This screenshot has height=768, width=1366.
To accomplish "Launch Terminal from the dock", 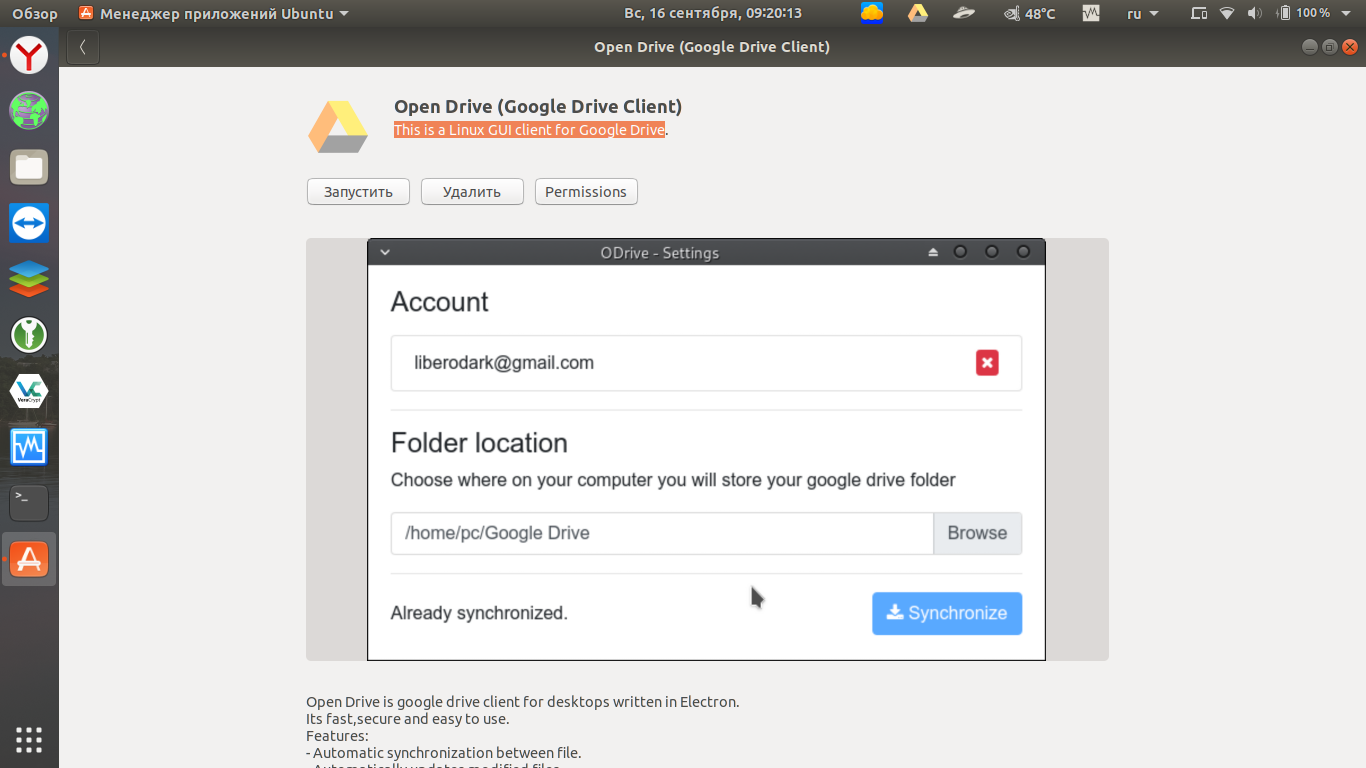I will point(29,503).
